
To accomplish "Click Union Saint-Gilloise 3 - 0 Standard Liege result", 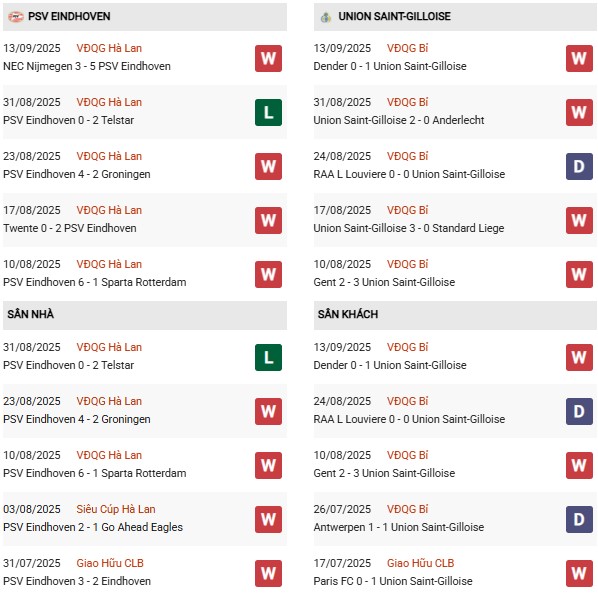I will point(409,228).
